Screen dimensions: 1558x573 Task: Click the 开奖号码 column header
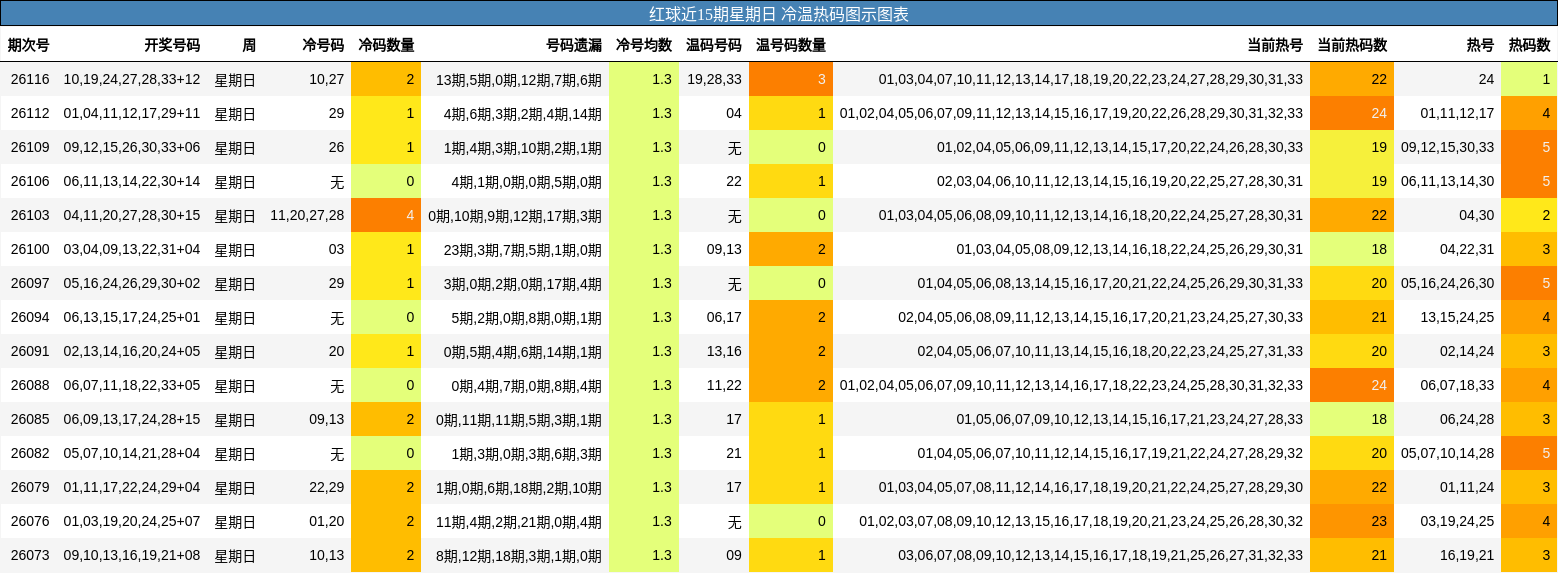coord(172,45)
